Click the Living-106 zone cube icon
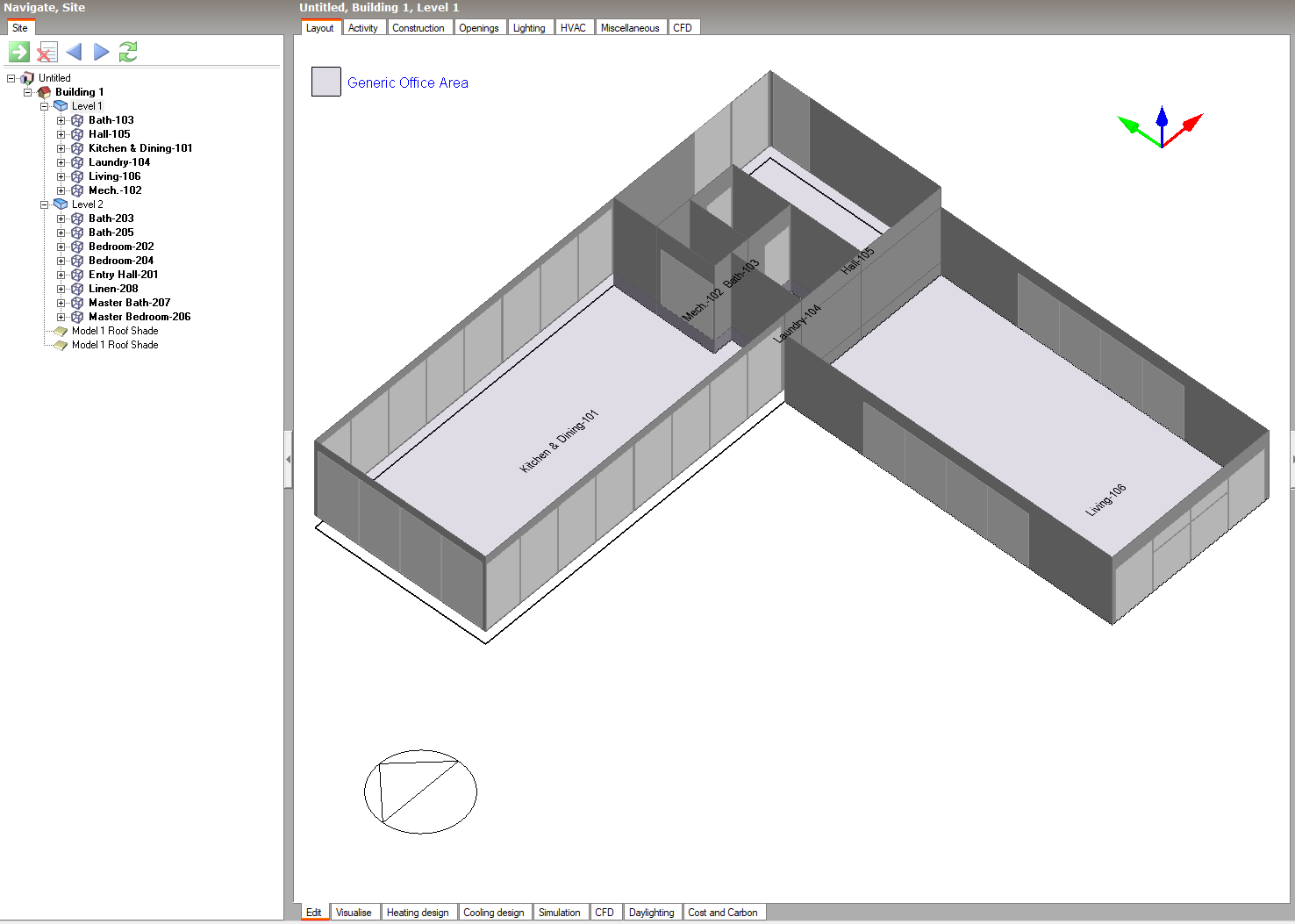The width and height of the screenshot is (1295, 924). [77, 176]
